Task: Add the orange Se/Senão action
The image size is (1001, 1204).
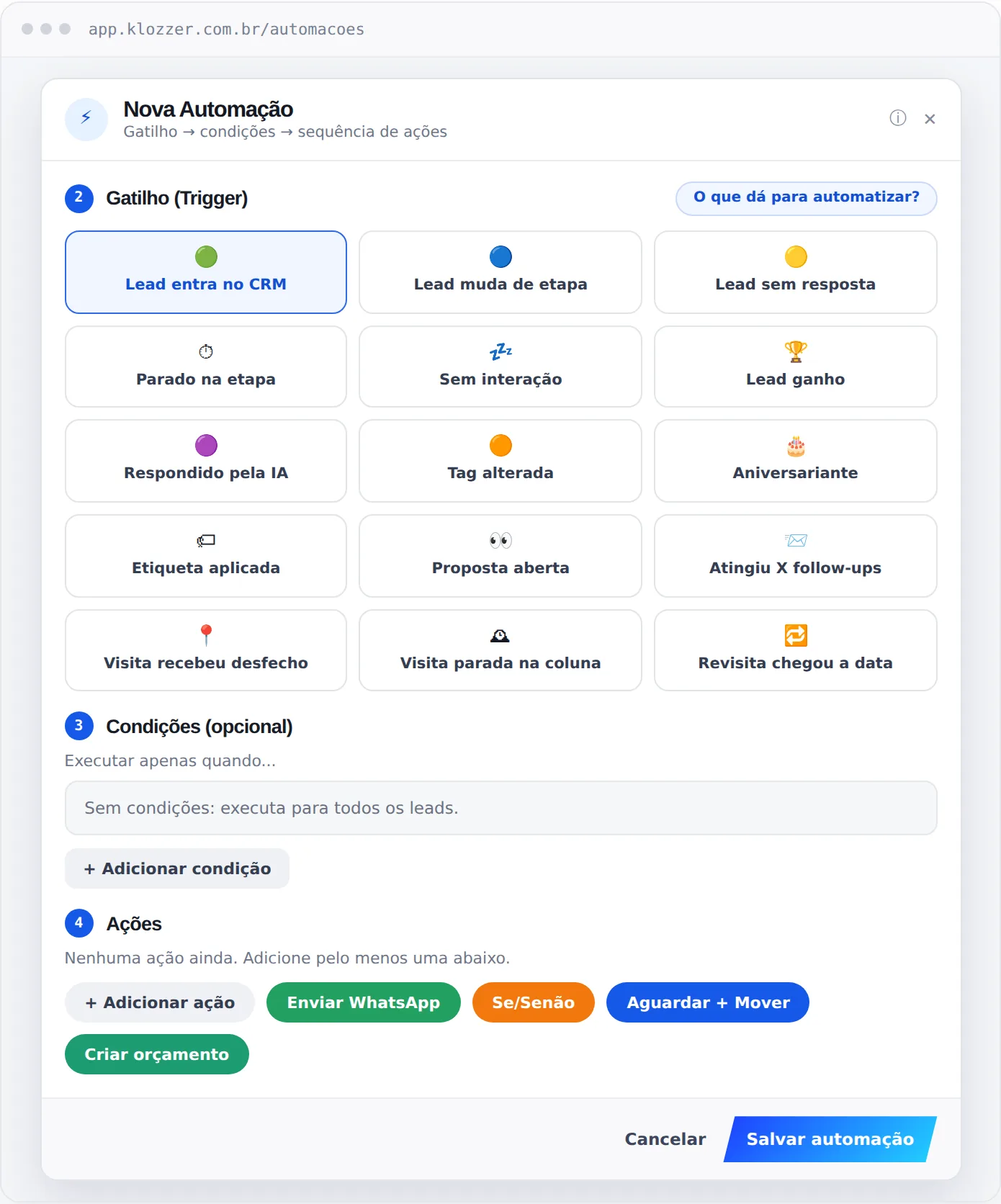Action: 534,1002
